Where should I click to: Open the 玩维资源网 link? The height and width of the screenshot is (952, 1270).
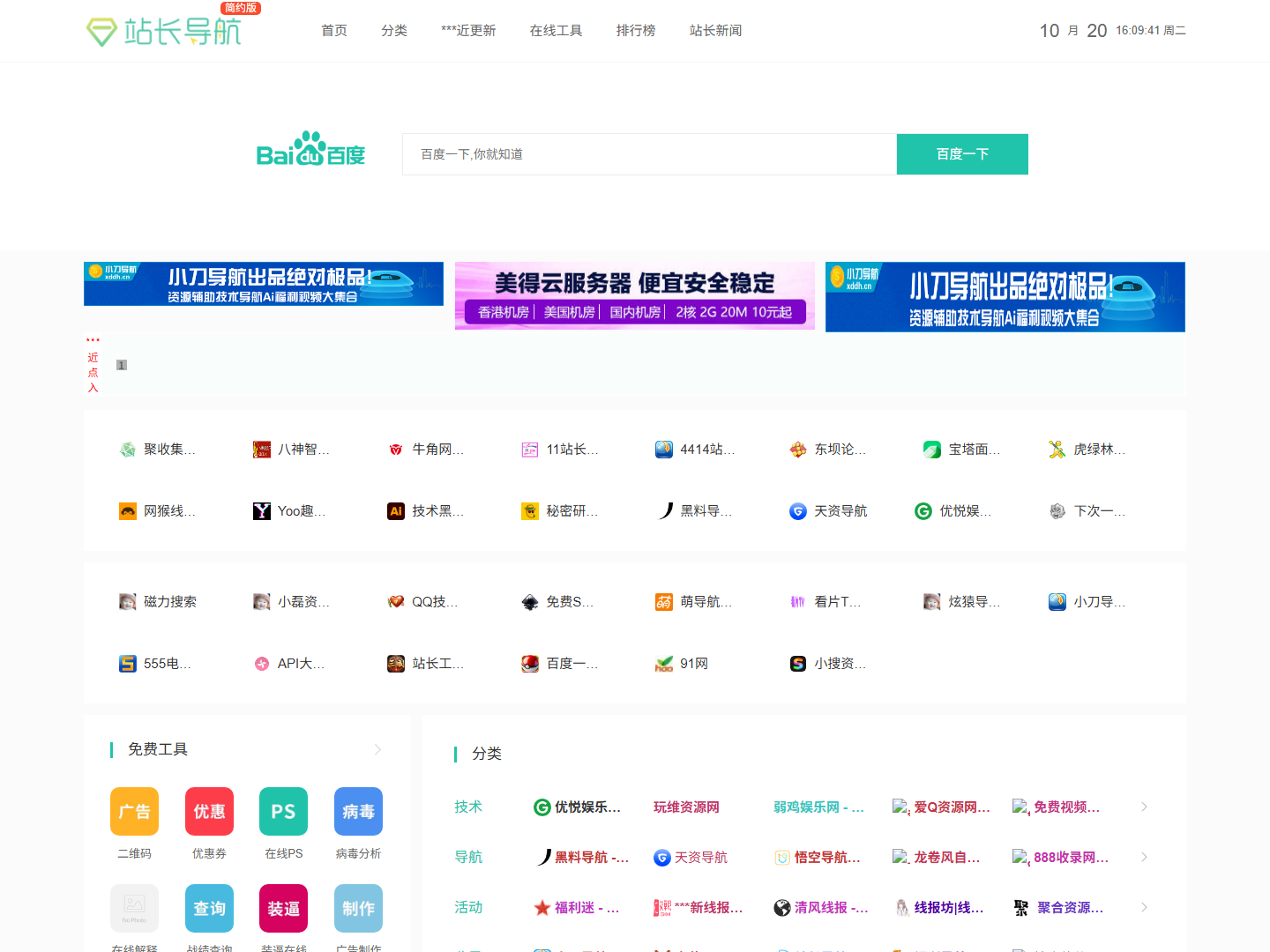686,807
